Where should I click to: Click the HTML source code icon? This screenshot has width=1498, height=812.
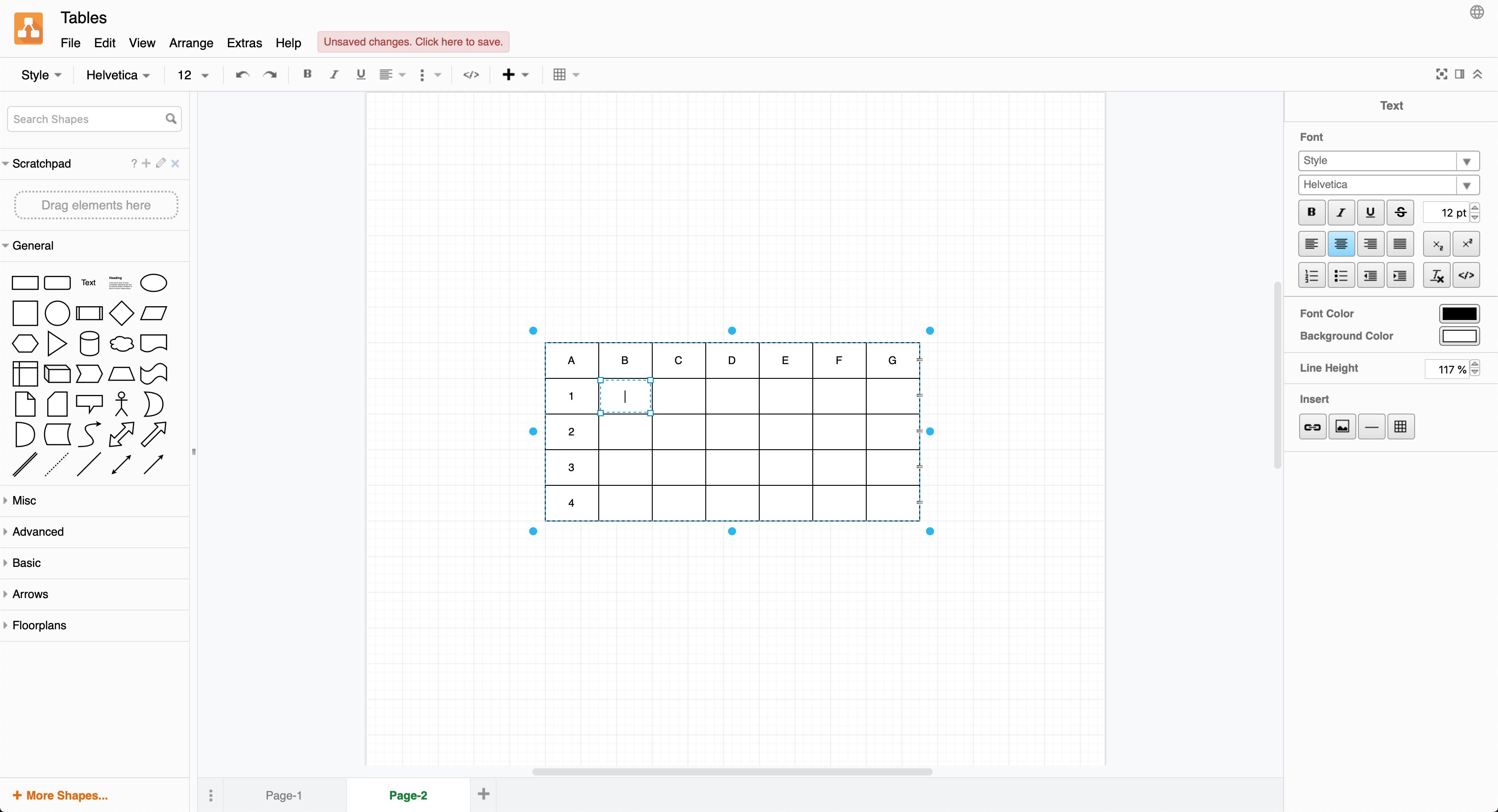coord(470,75)
